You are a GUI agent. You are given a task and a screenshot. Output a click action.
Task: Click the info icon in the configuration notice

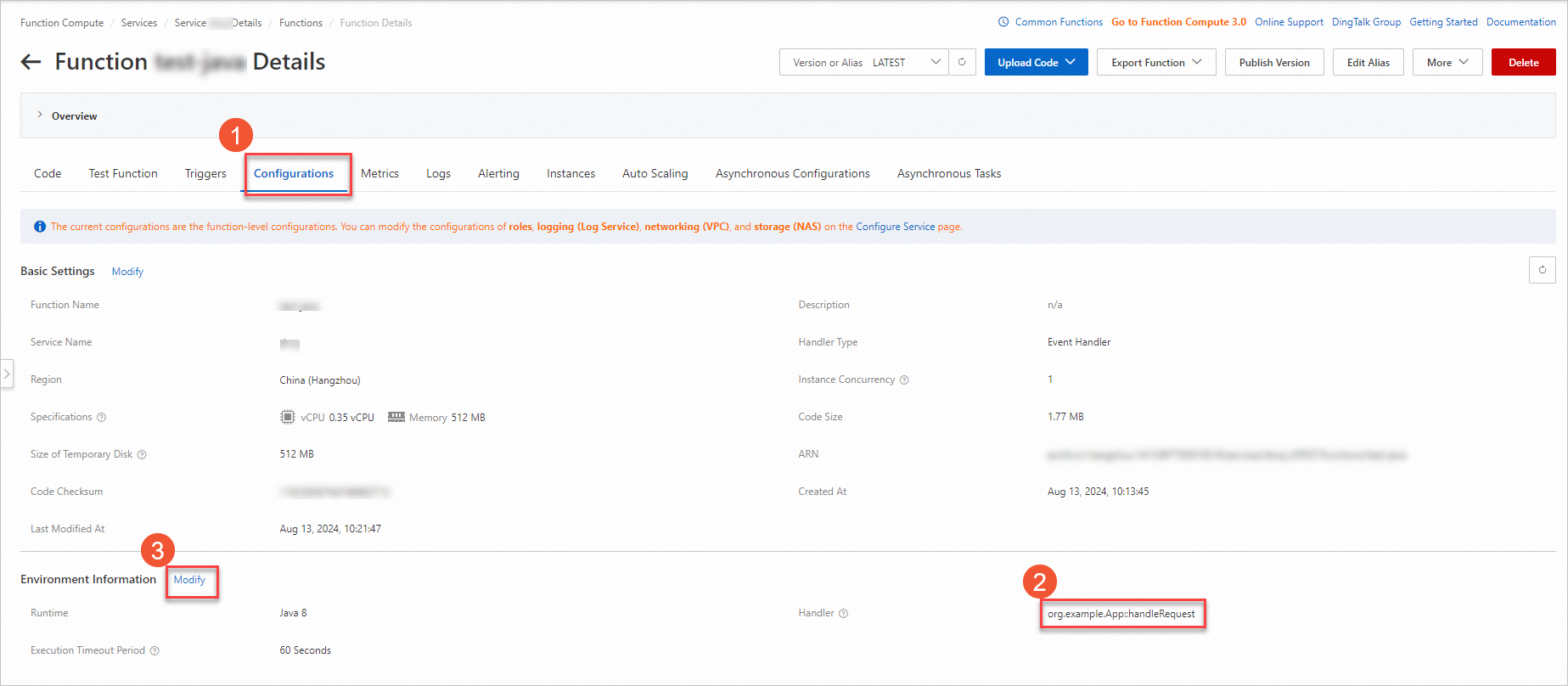tap(40, 227)
